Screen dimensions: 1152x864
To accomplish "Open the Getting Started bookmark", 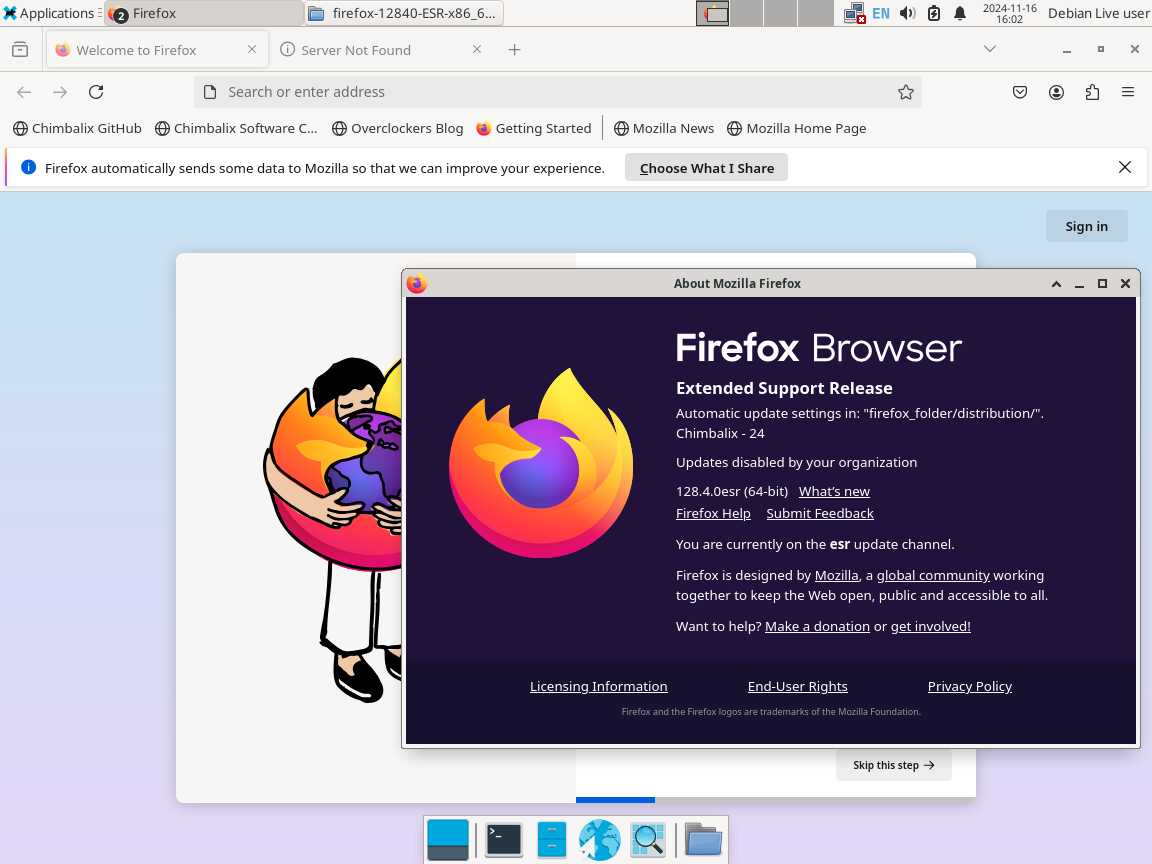I will pos(533,129).
